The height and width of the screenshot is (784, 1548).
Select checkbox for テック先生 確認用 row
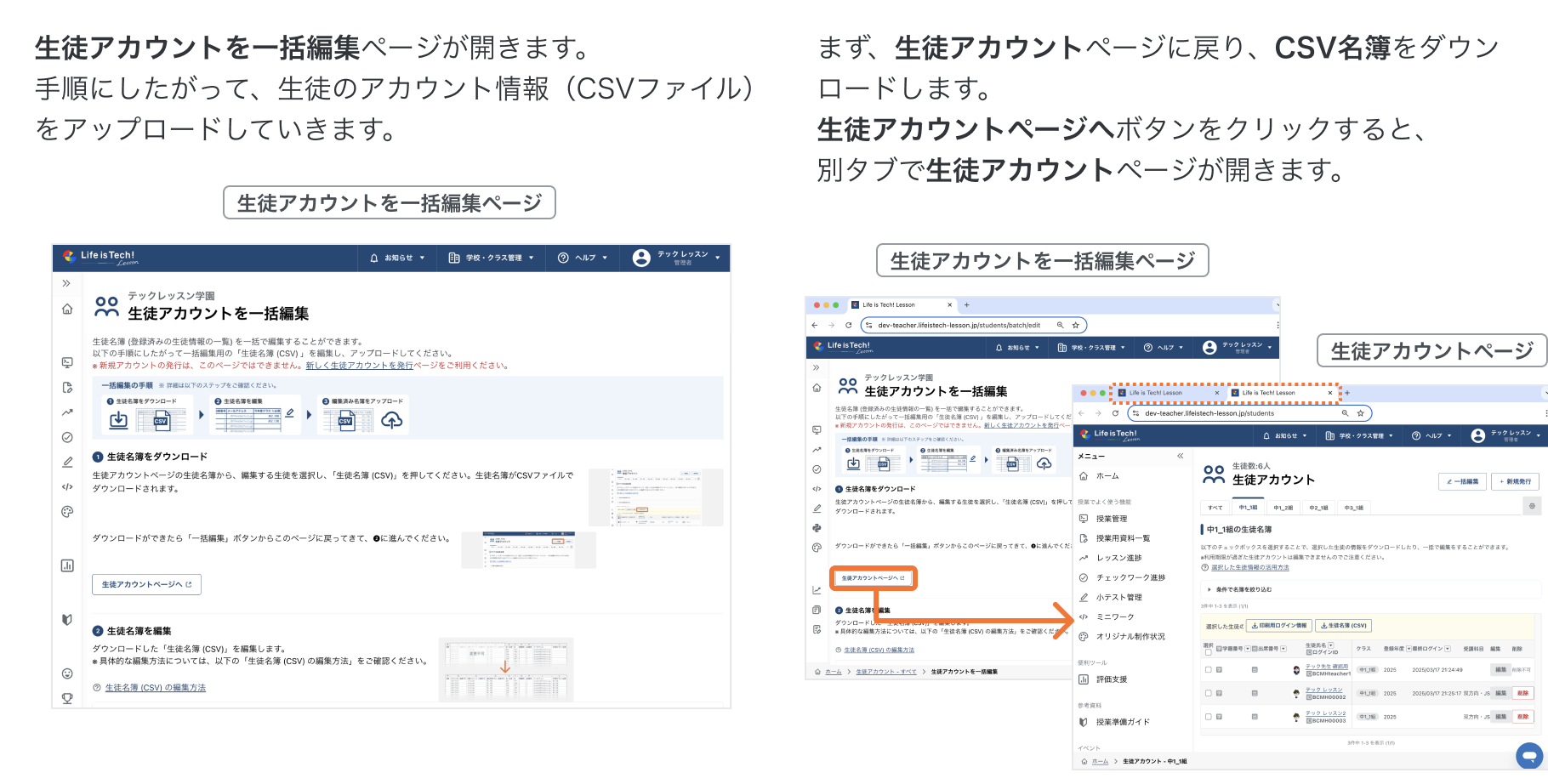(1209, 670)
